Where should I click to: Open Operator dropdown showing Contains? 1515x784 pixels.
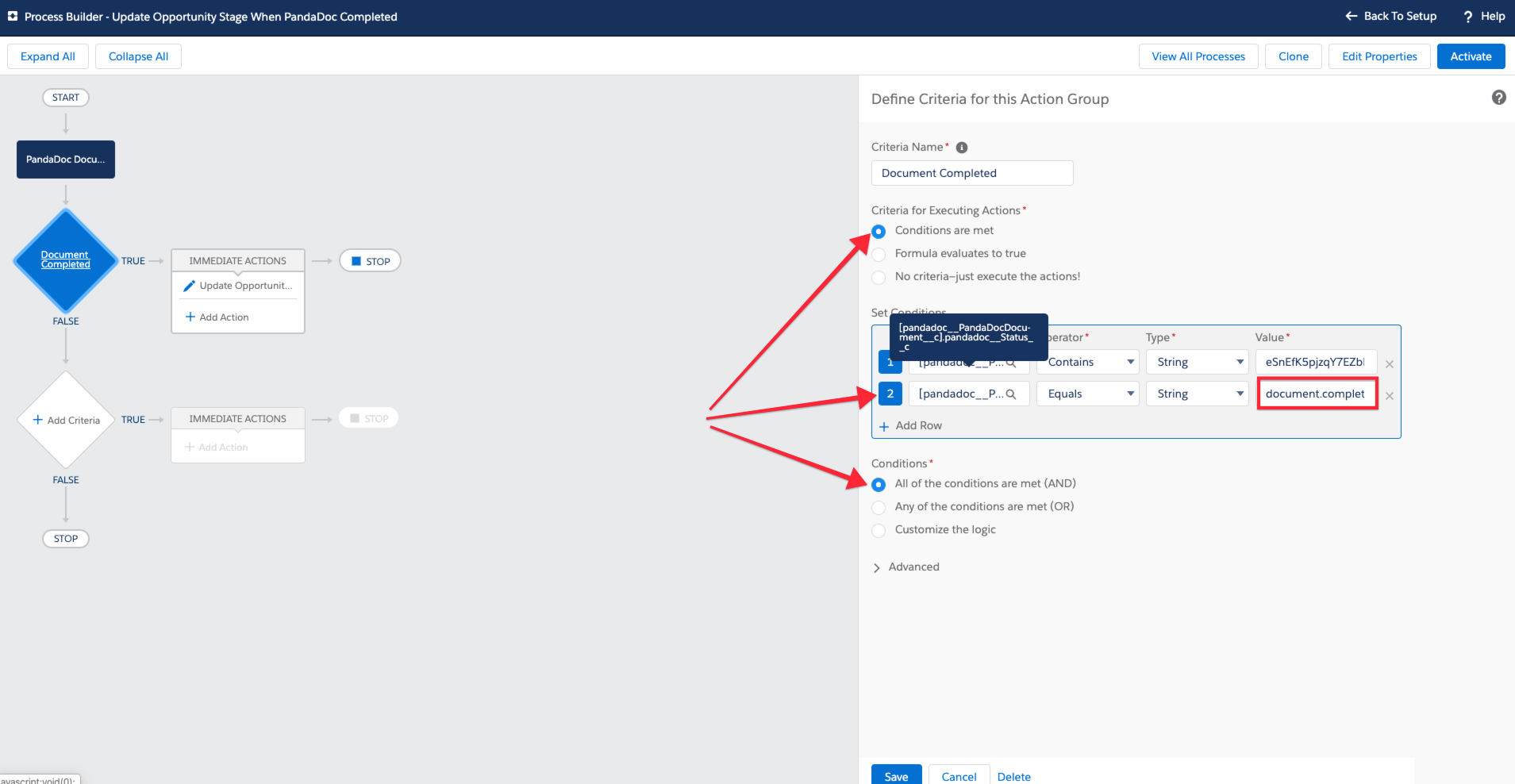(1088, 362)
